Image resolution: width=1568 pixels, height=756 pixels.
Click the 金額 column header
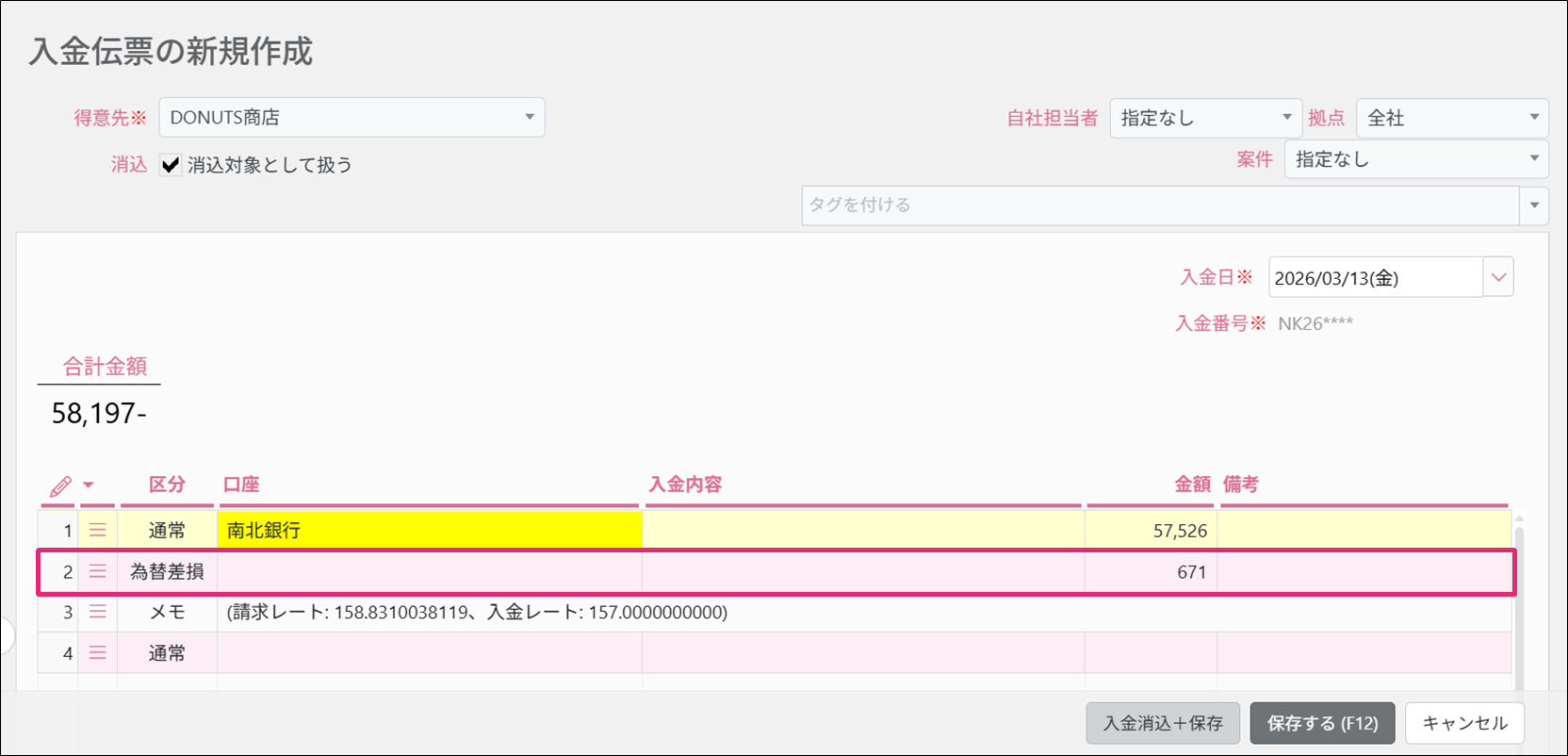point(1192,485)
